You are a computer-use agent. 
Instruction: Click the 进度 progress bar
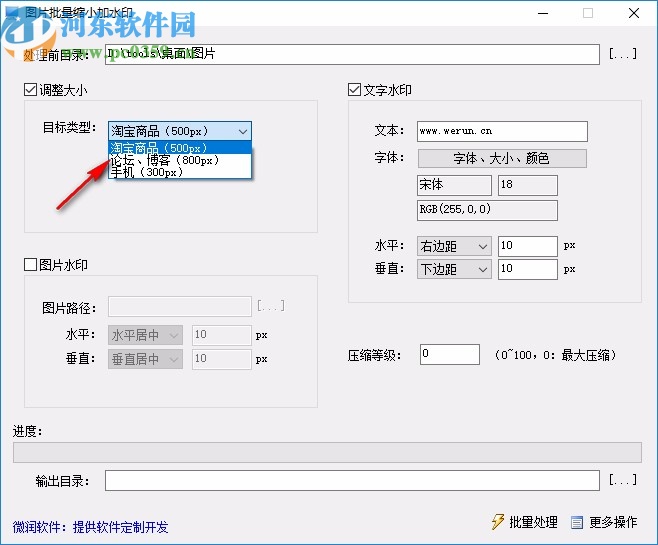click(x=327, y=452)
